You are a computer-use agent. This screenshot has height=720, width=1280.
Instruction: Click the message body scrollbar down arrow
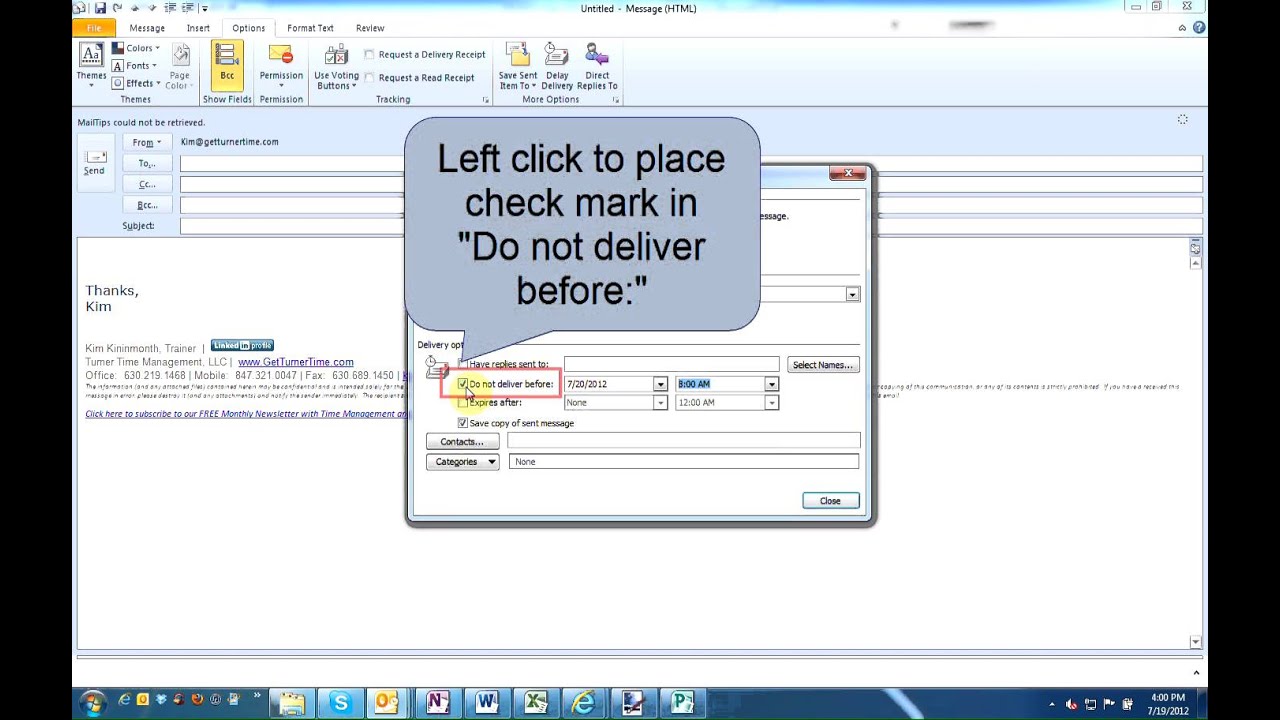point(1195,641)
